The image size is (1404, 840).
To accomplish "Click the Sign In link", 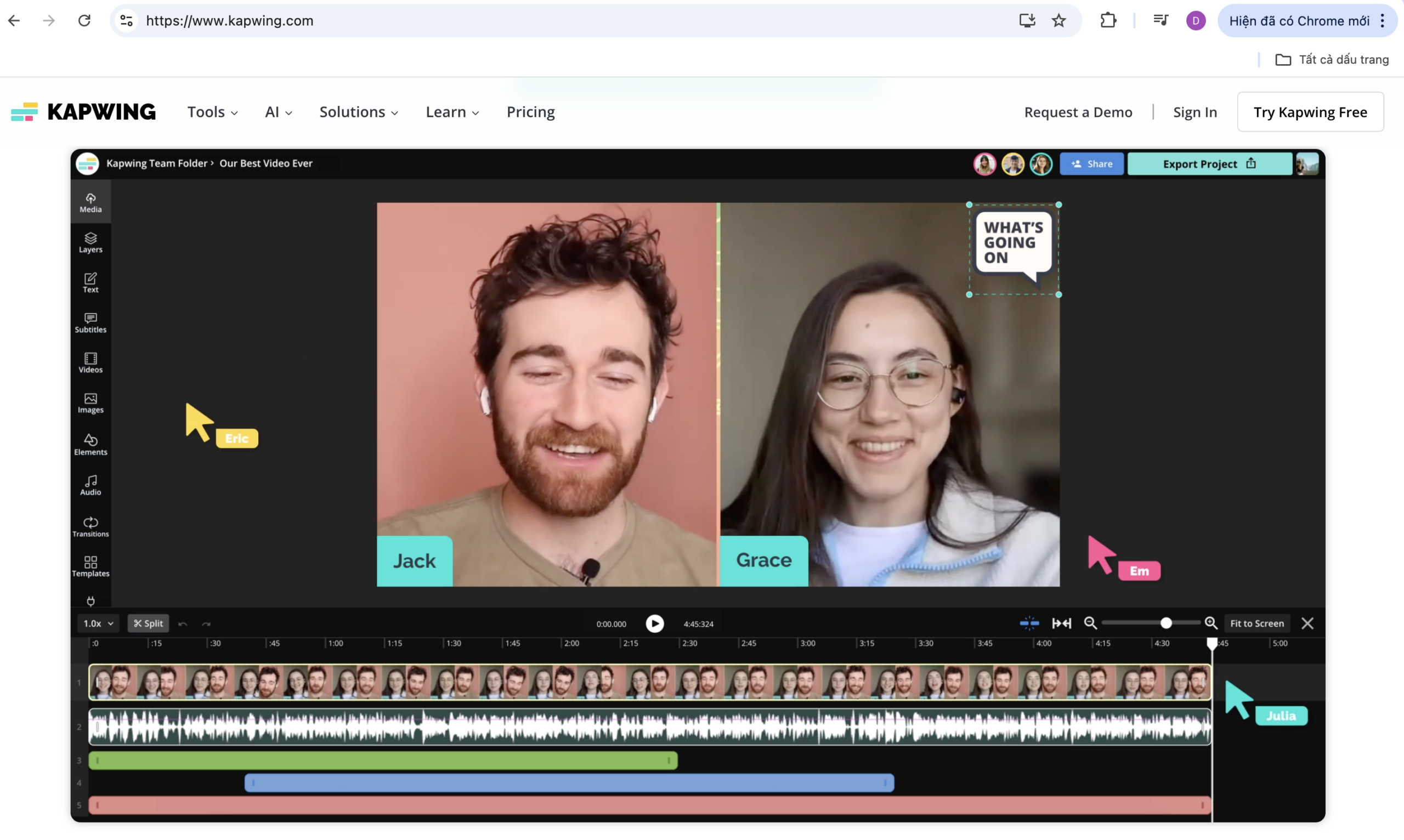I will coord(1194,112).
